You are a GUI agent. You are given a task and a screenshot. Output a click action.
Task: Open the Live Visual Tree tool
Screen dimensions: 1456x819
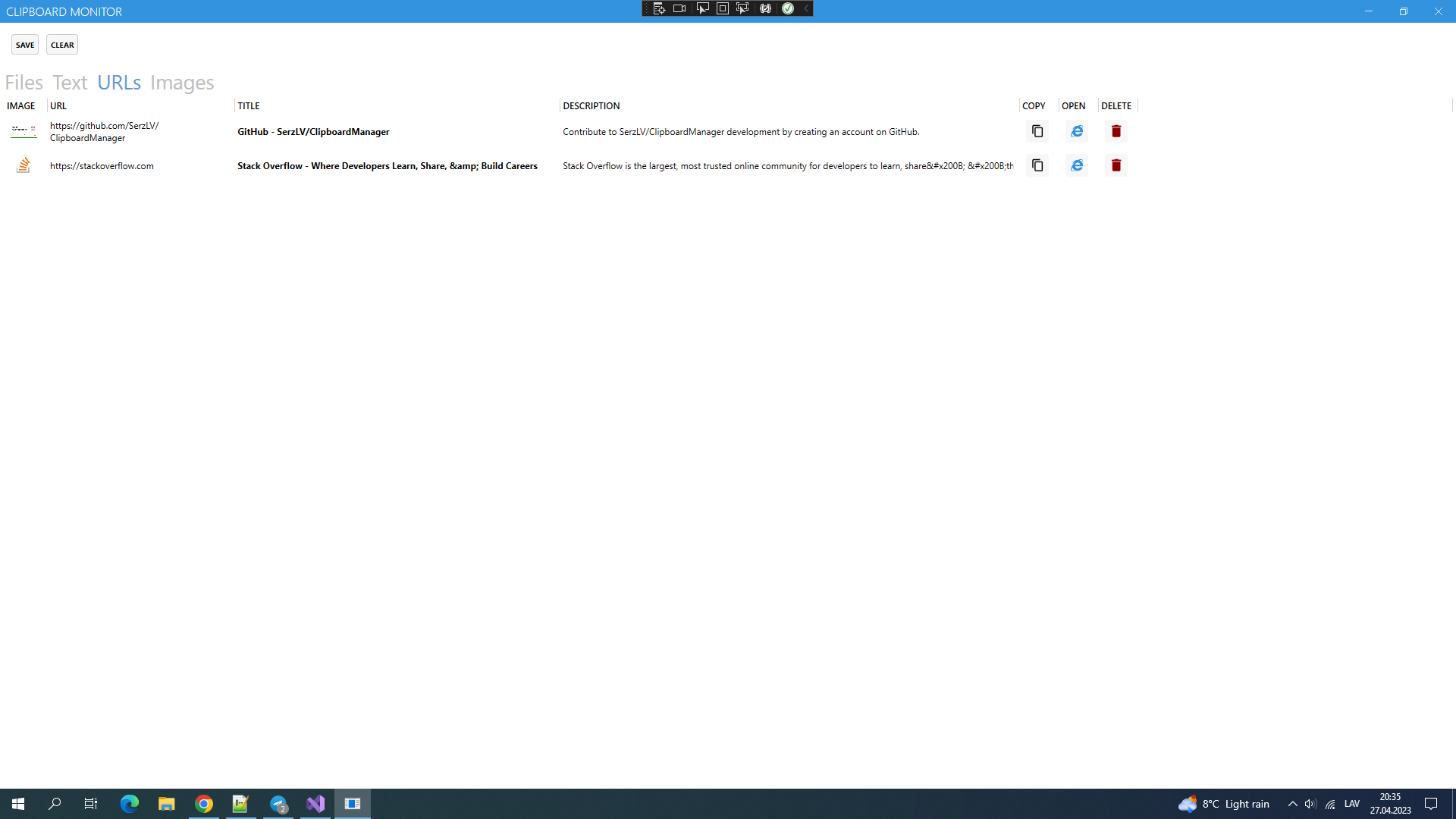[659, 8]
